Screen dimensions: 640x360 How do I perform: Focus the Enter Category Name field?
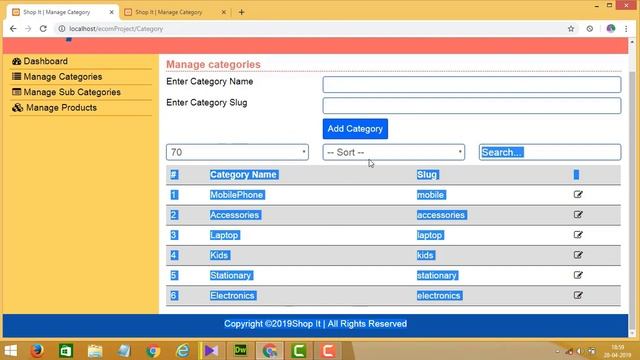pos(472,84)
